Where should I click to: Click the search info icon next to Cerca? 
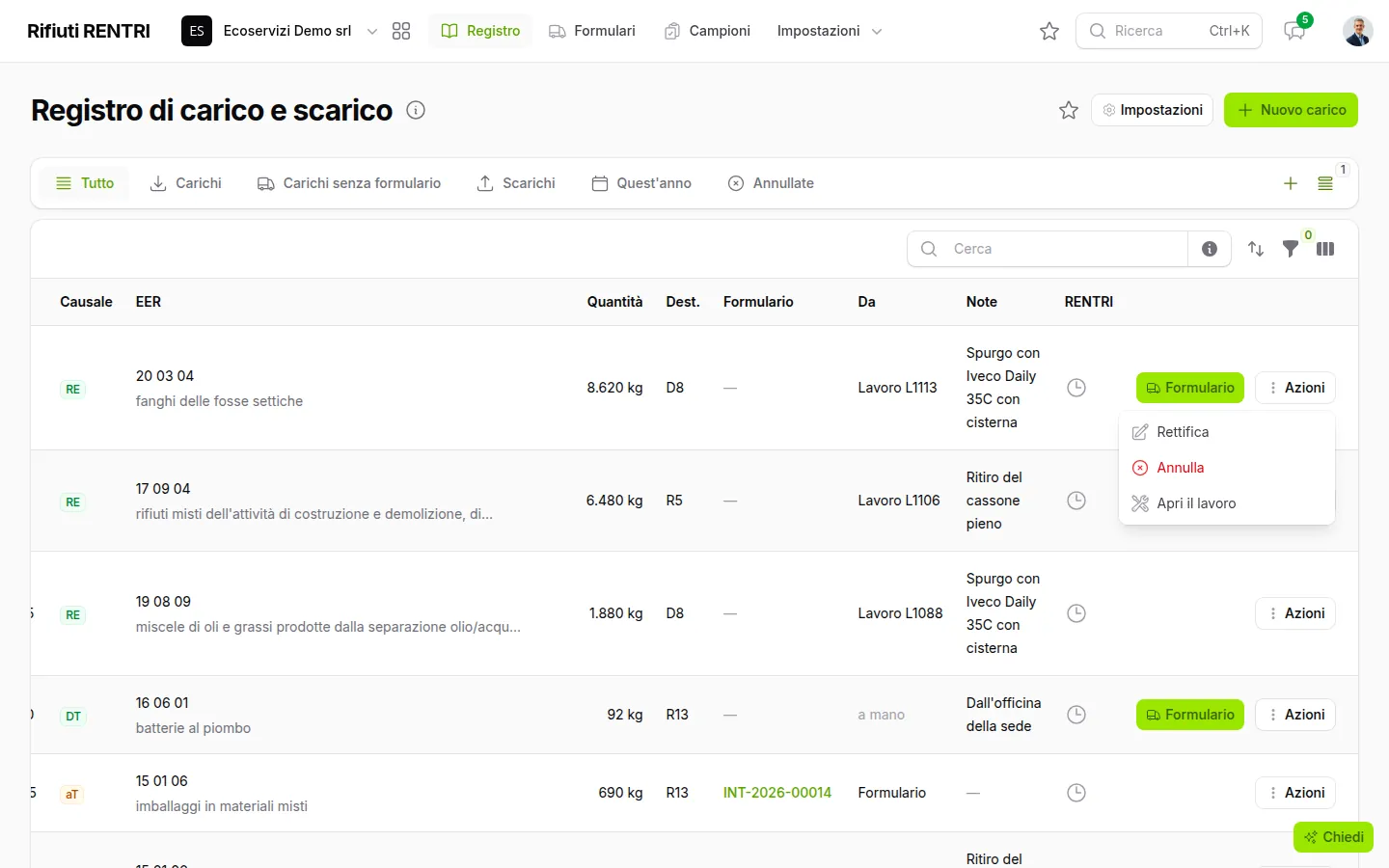click(x=1210, y=249)
